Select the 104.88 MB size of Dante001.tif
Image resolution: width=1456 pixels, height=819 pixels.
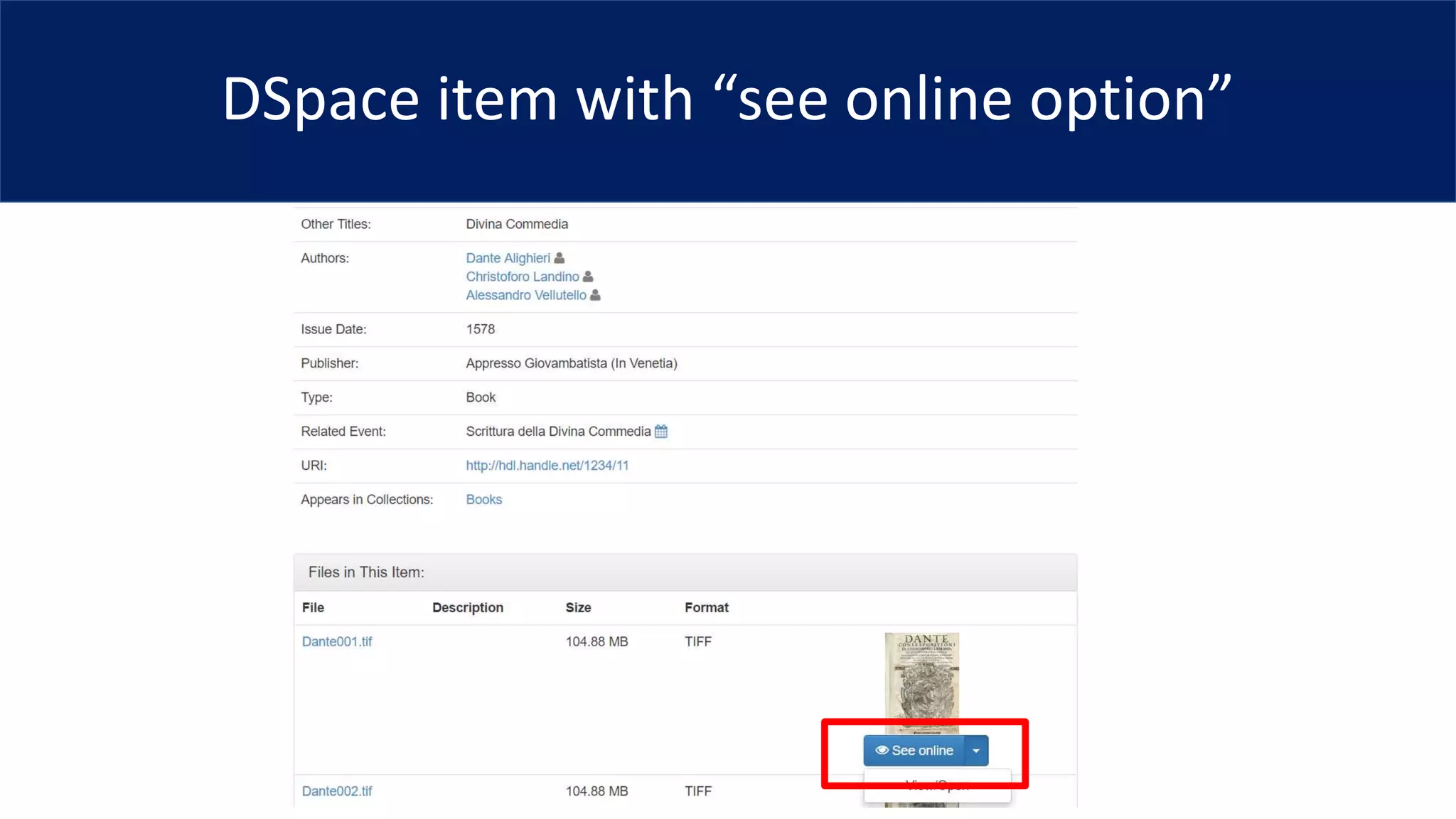coord(597,641)
